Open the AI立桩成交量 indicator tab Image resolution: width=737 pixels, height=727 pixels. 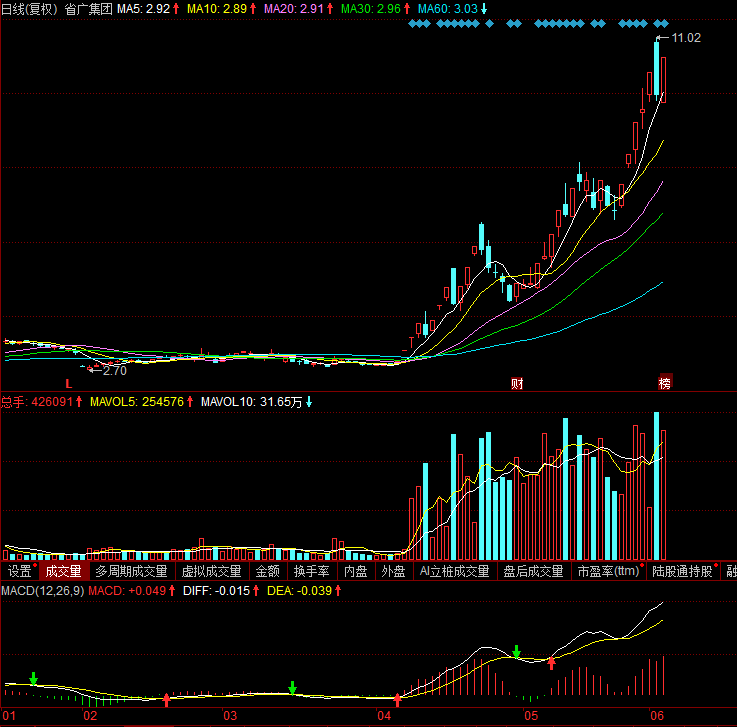point(455,571)
